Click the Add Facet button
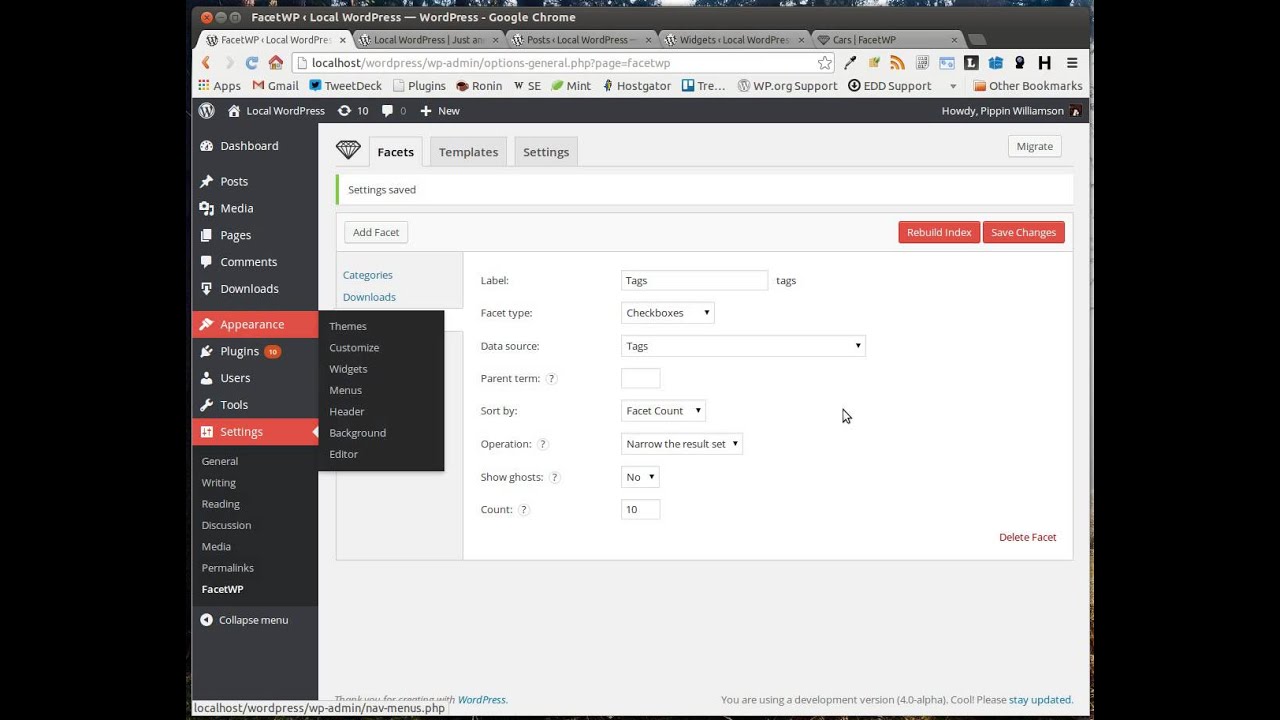This screenshot has height=720, width=1280. tap(376, 232)
